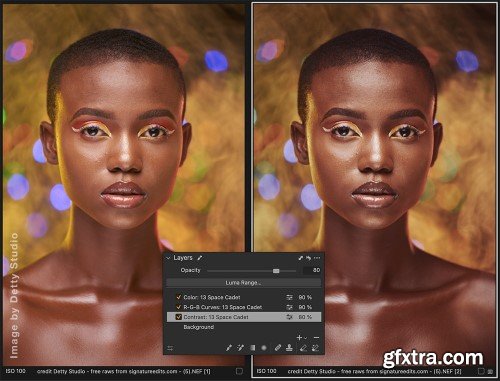Image resolution: width=500 pixels, height=381 pixels.
Task: Click adjustments icon on Color layer row
Action: [289, 297]
